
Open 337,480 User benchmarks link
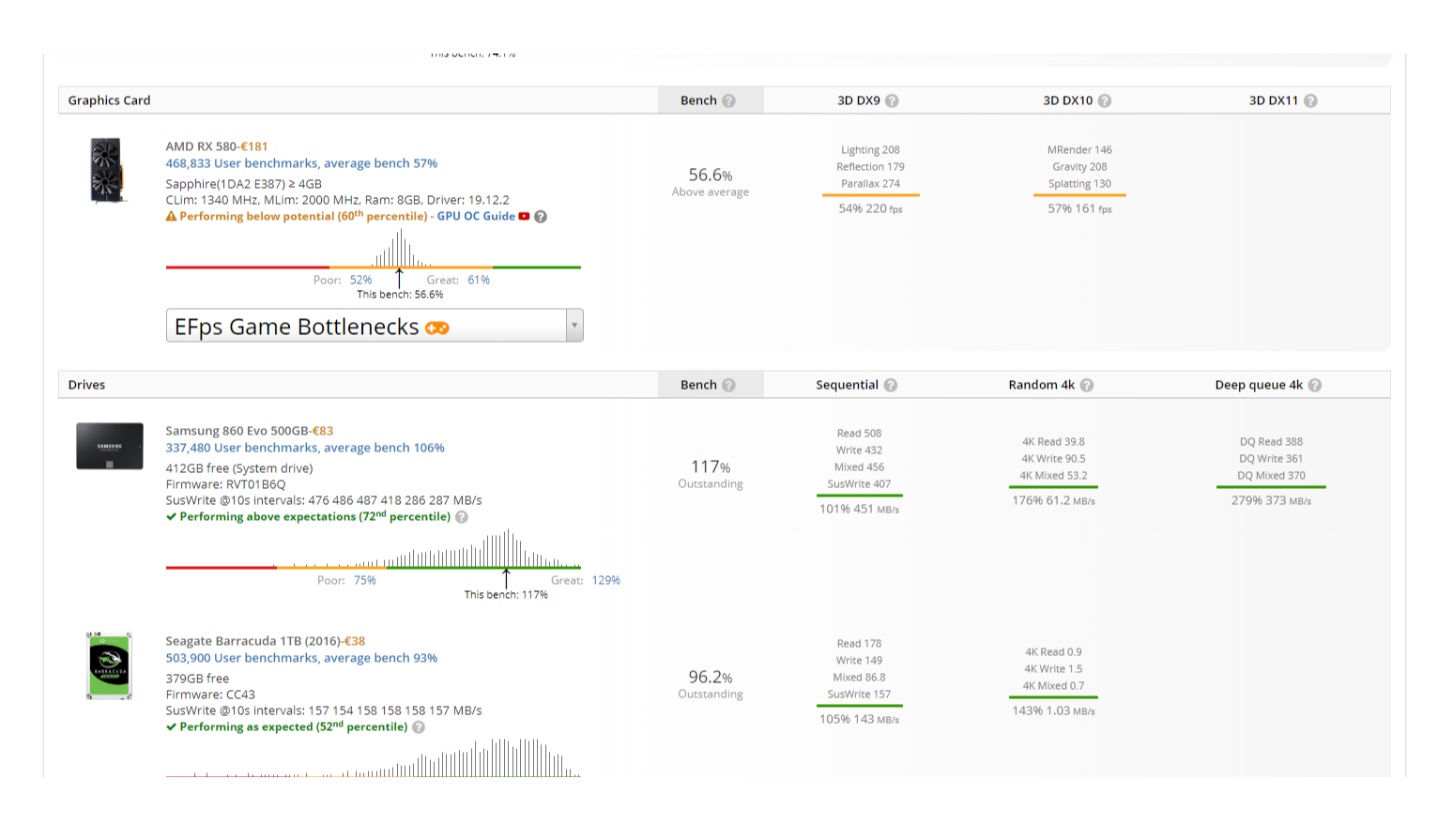click(305, 448)
